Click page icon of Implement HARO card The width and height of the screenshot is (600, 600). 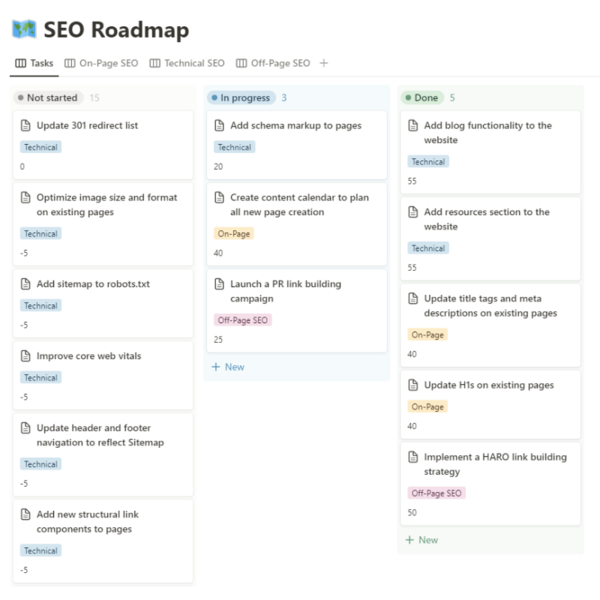(x=413, y=457)
